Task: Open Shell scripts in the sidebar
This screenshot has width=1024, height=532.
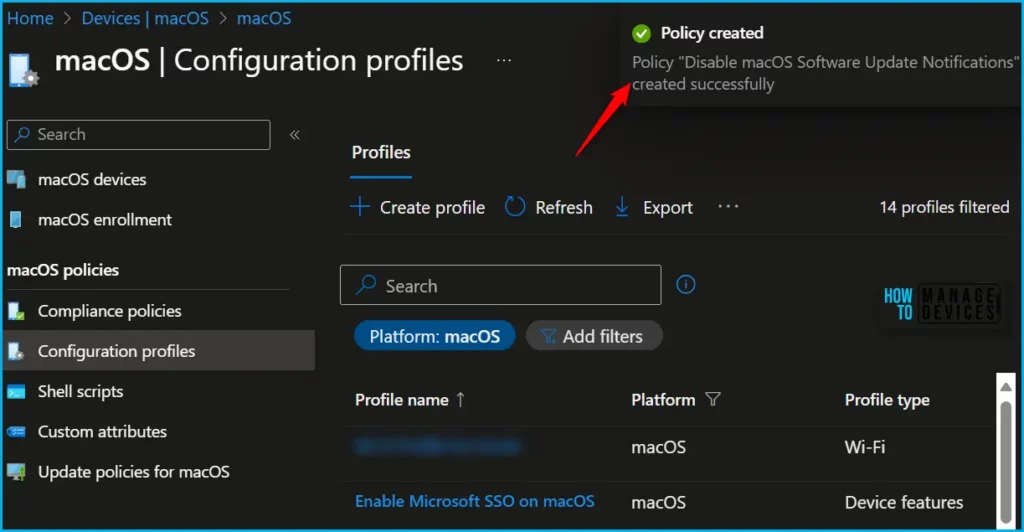Action: [80, 392]
